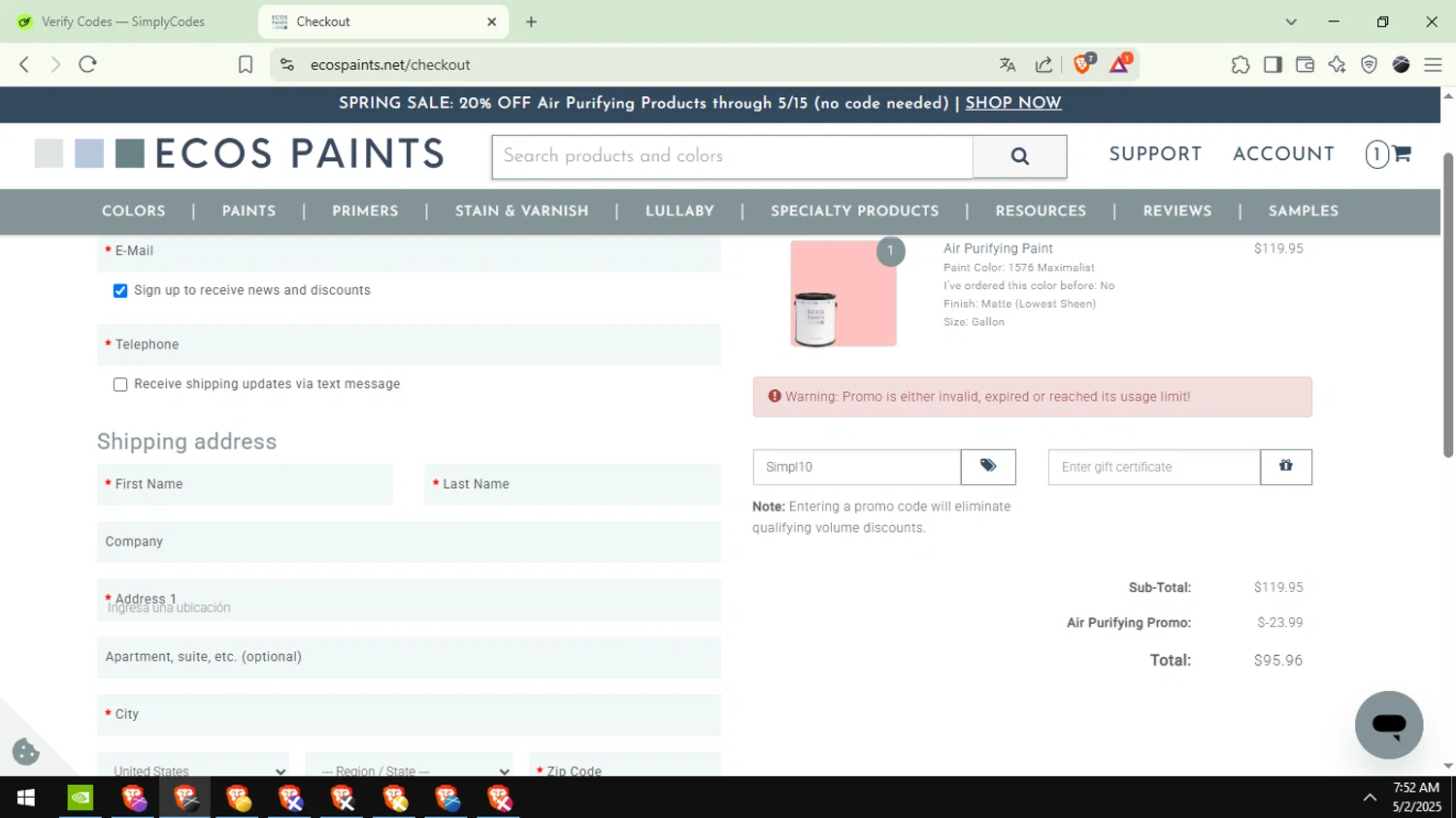The height and width of the screenshot is (818, 1456).
Task: Bookmark this page icon
Action: (246, 64)
